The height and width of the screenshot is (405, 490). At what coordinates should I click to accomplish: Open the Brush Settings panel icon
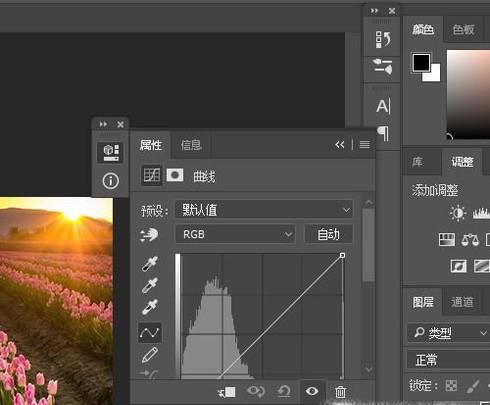click(383, 67)
